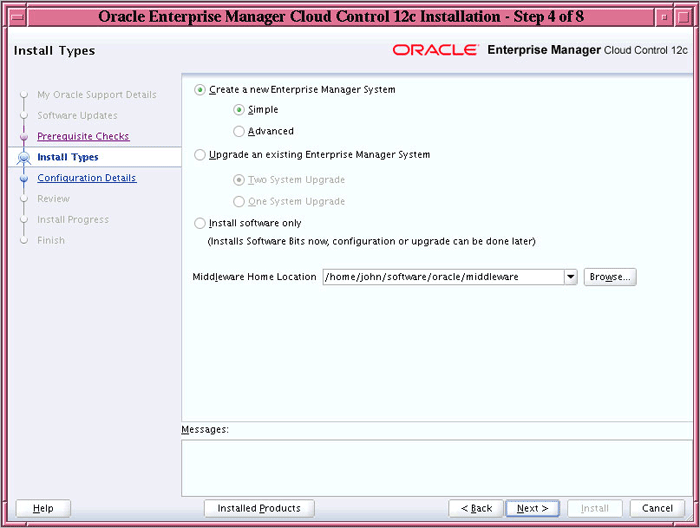Click the Middleware Home Location label

click(x=254, y=277)
